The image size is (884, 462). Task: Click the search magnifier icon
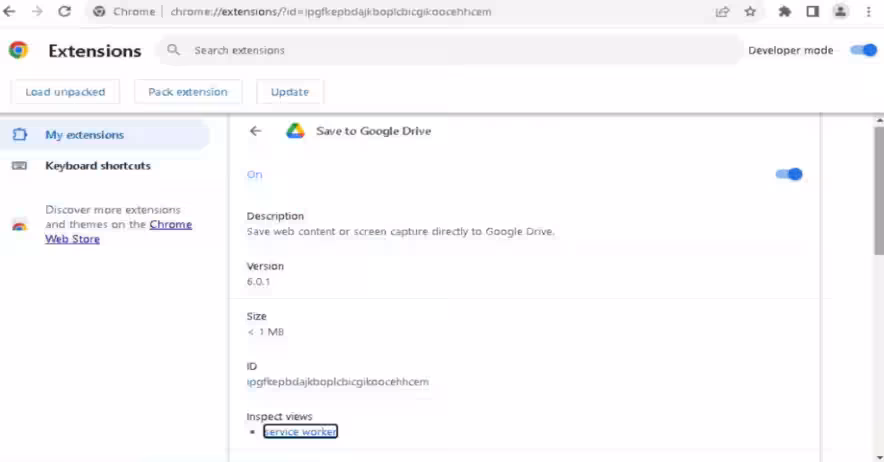[174, 50]
